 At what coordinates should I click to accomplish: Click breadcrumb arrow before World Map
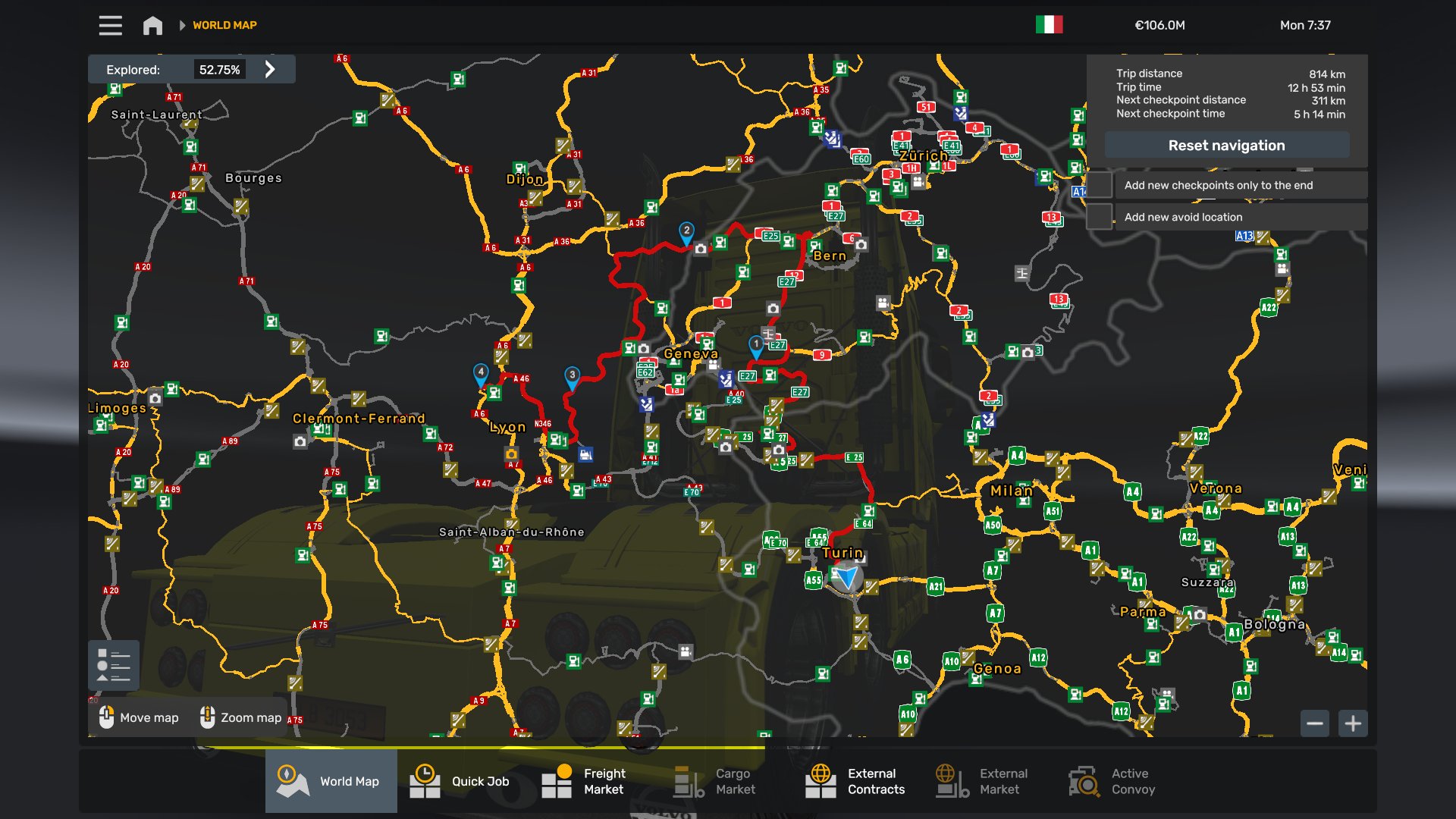point(182,25)
